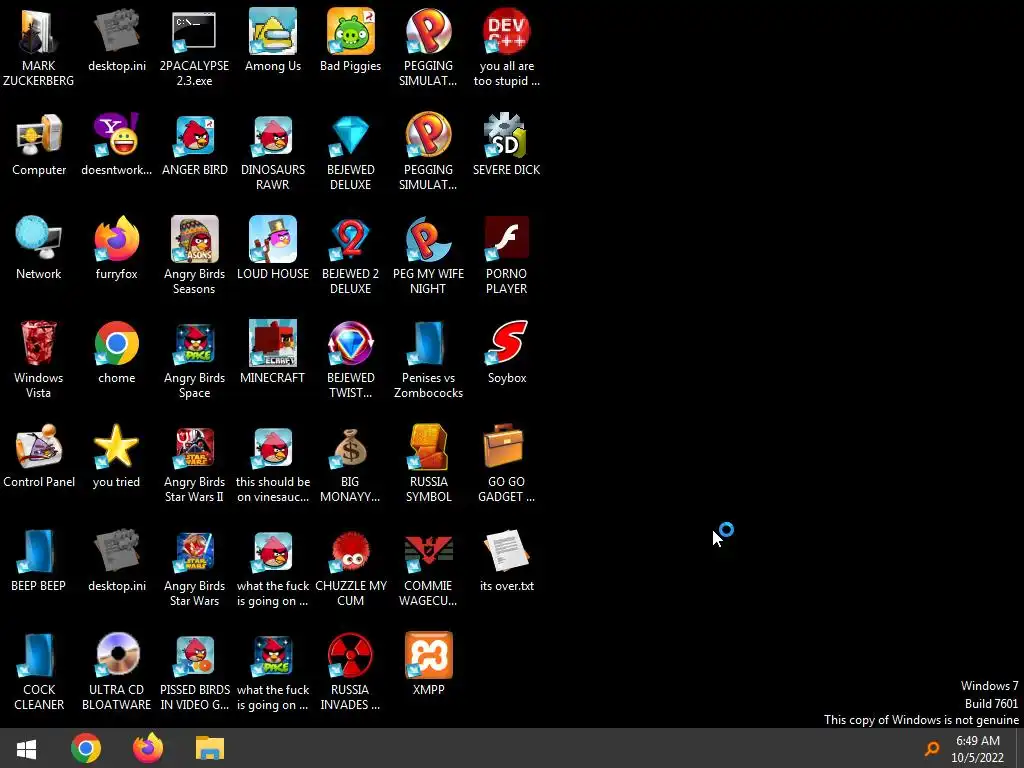Select the Dev-C++ 'you all are too stupid' shortcut

[x=506, y=31]
